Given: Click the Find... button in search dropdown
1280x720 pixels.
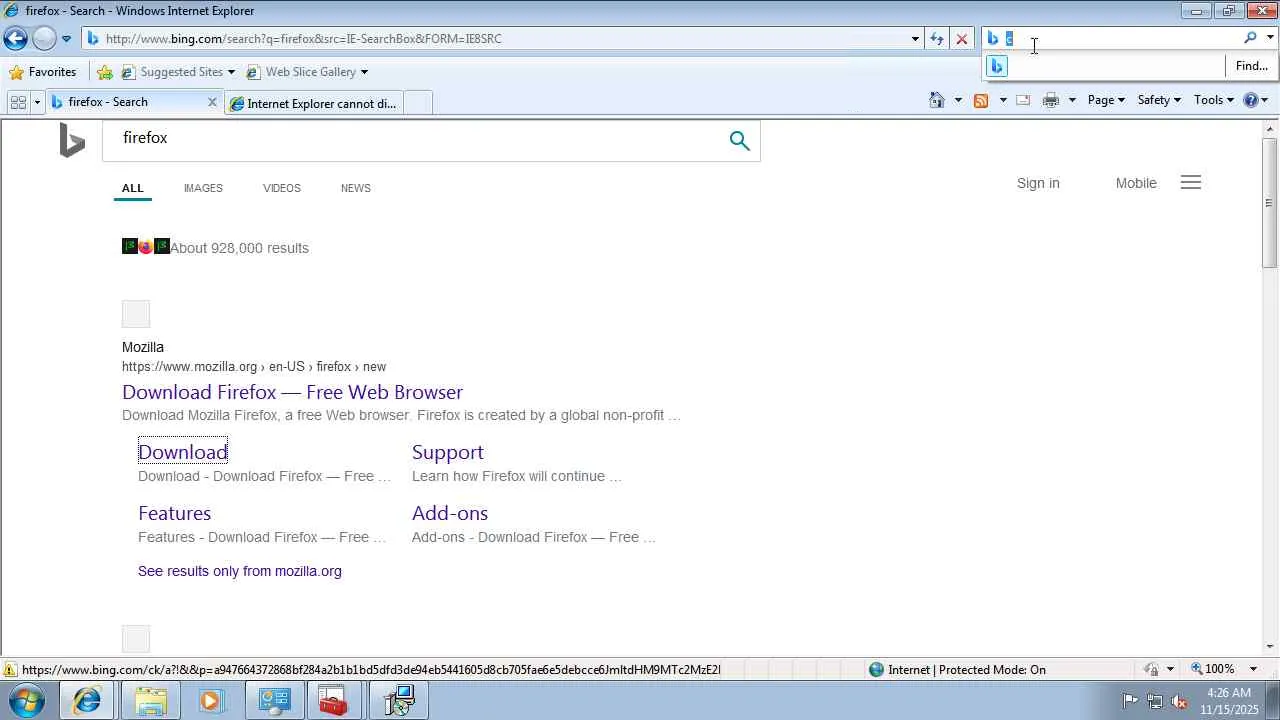Looking at the screenshot, I should [1251, 66].
